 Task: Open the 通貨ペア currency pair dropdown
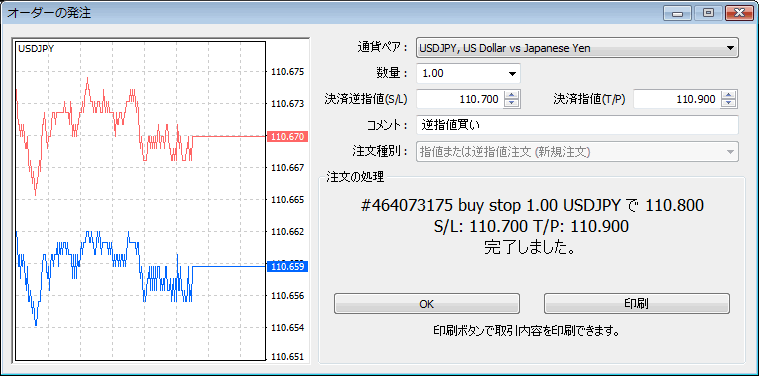click(x=730, y=48)
